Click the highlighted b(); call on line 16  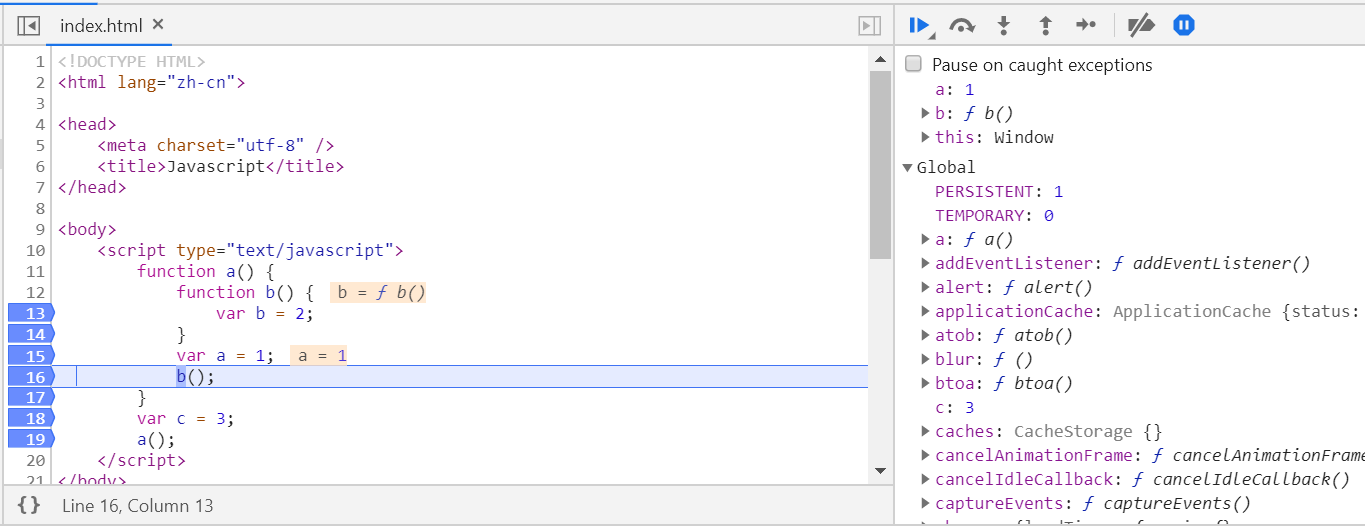point(196,376)
